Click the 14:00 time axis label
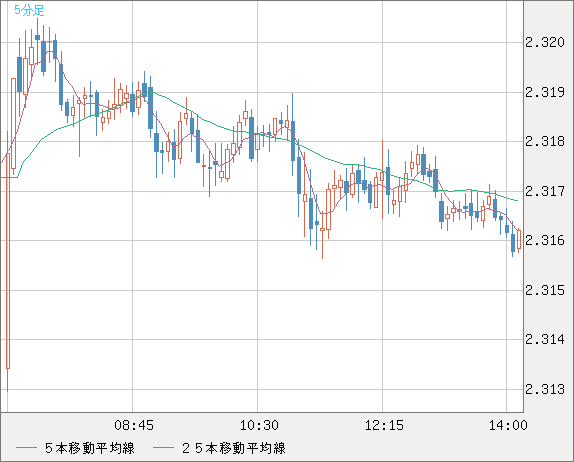 [508, 425]
